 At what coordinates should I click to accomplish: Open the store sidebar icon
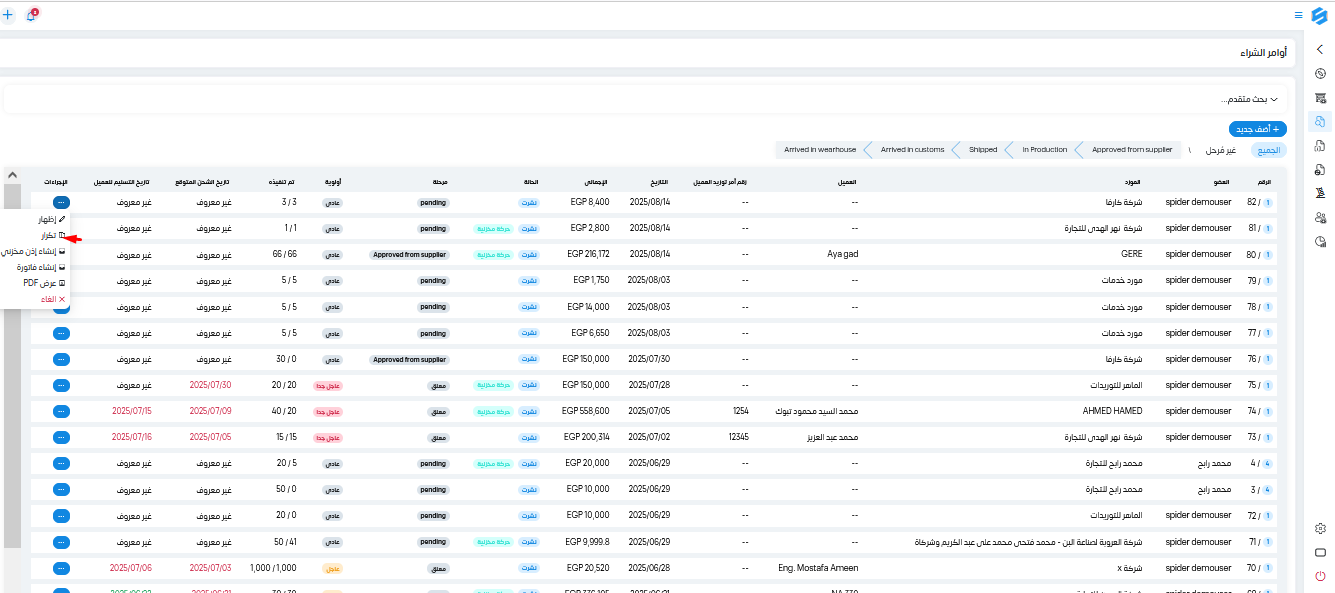1320,97
